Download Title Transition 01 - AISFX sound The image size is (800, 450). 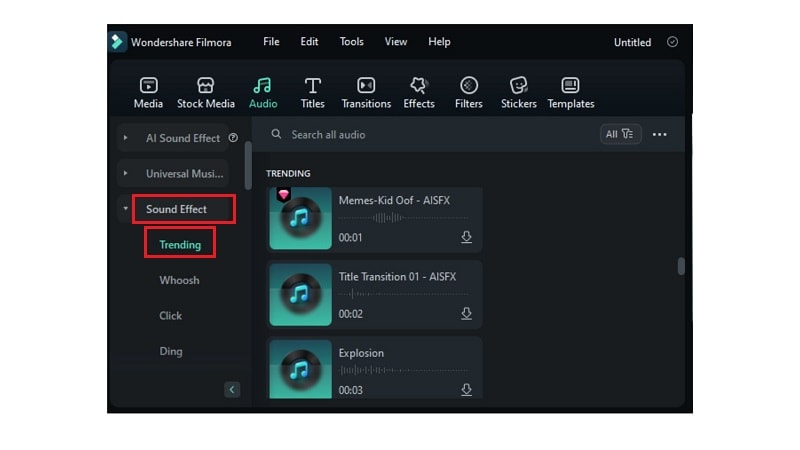click(x=466, y=314)
